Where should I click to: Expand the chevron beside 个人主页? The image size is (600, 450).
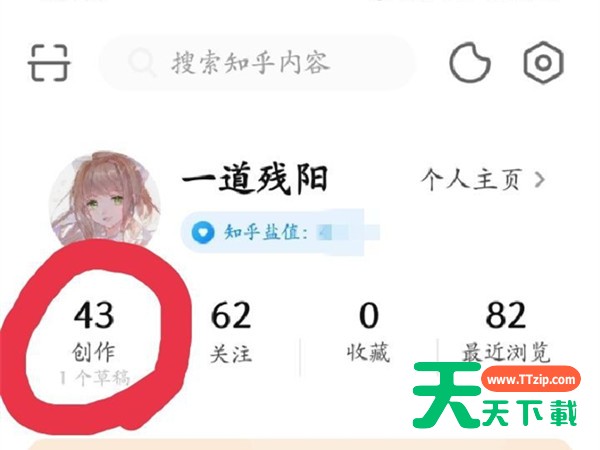(x=540, y=180)
